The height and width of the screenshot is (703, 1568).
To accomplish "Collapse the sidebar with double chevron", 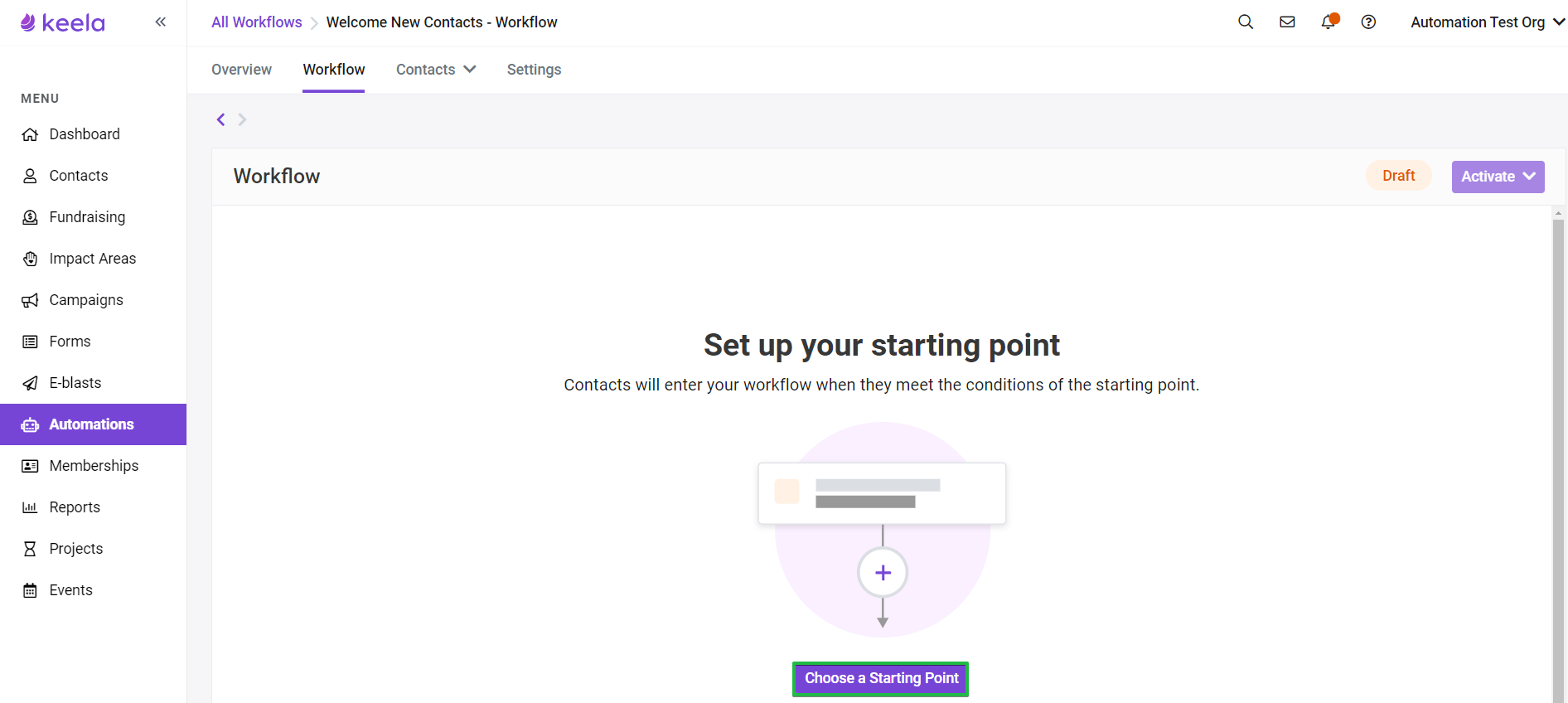I will coord(161,22).
